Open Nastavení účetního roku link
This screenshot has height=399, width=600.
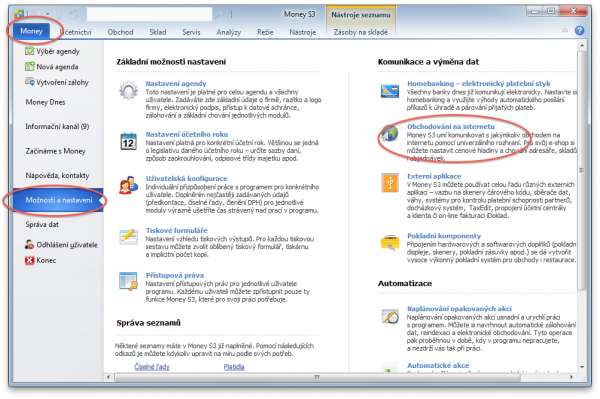186,134
